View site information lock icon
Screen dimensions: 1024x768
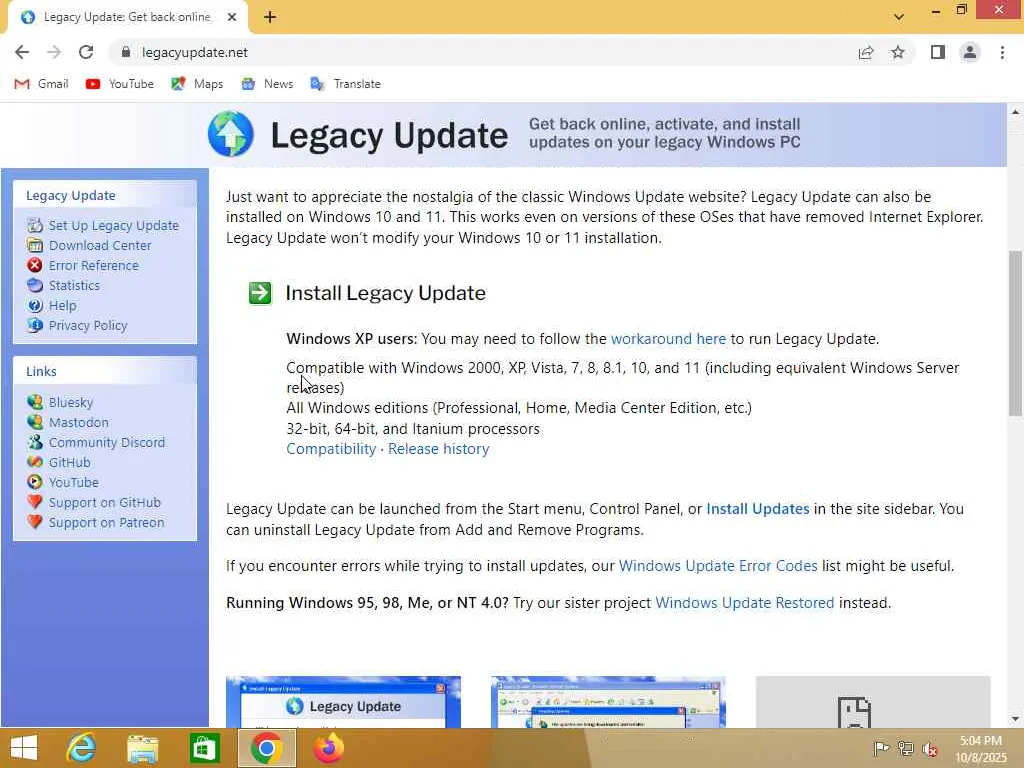tap(126, 52)
